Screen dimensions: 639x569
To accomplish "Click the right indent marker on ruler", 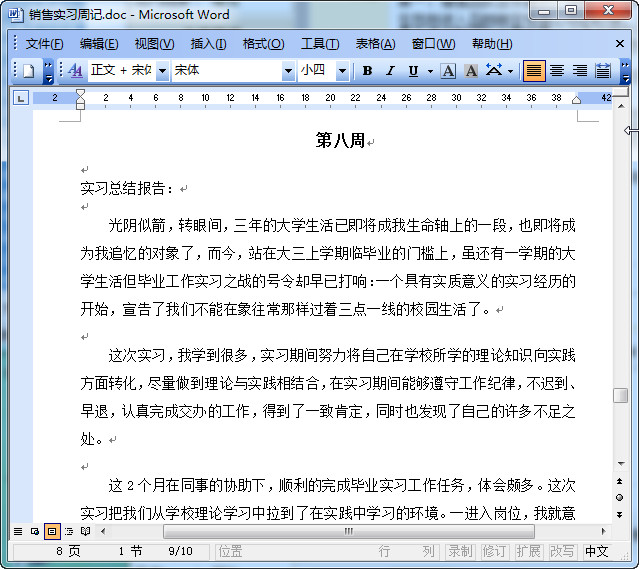I will click(576, 99).
